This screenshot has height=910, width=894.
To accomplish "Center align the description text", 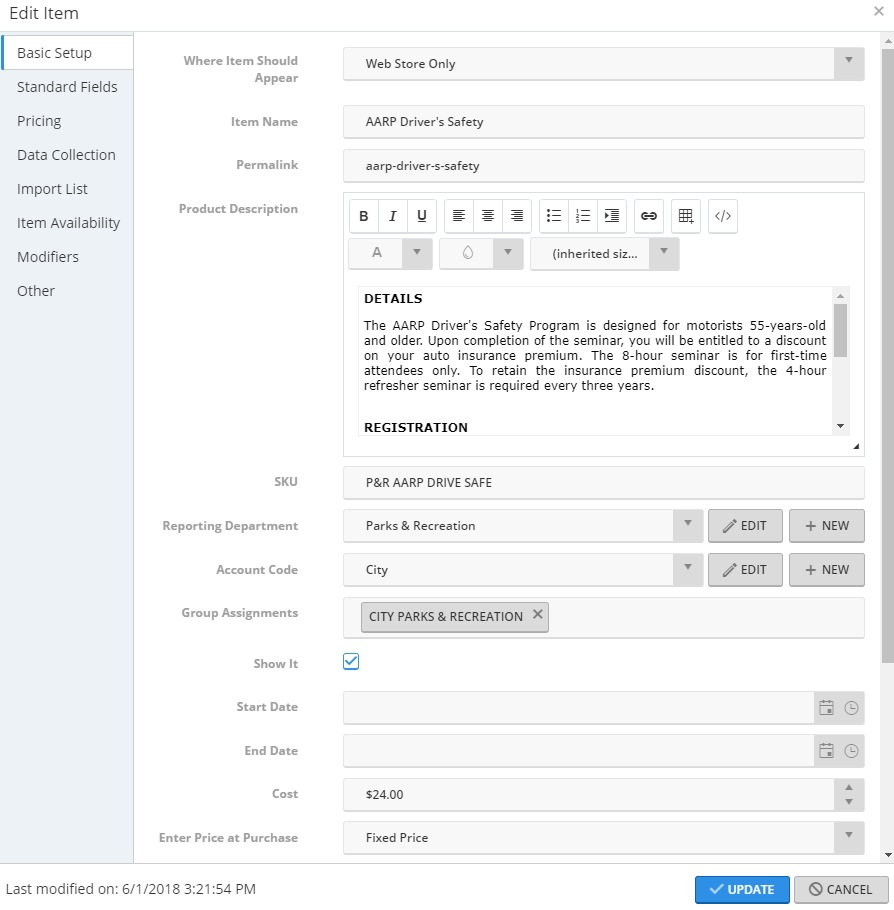I will (x=488, y=216).
